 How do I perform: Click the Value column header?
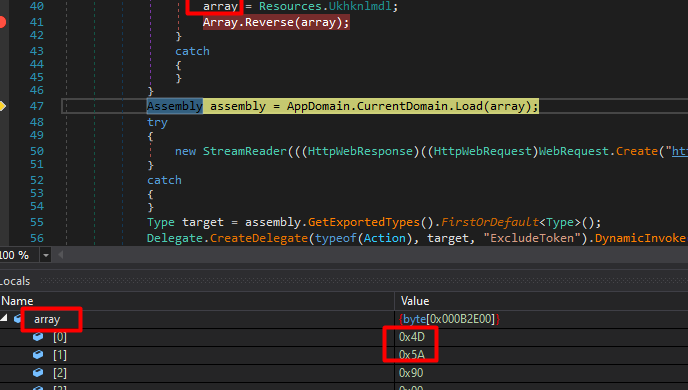(415, 301)
